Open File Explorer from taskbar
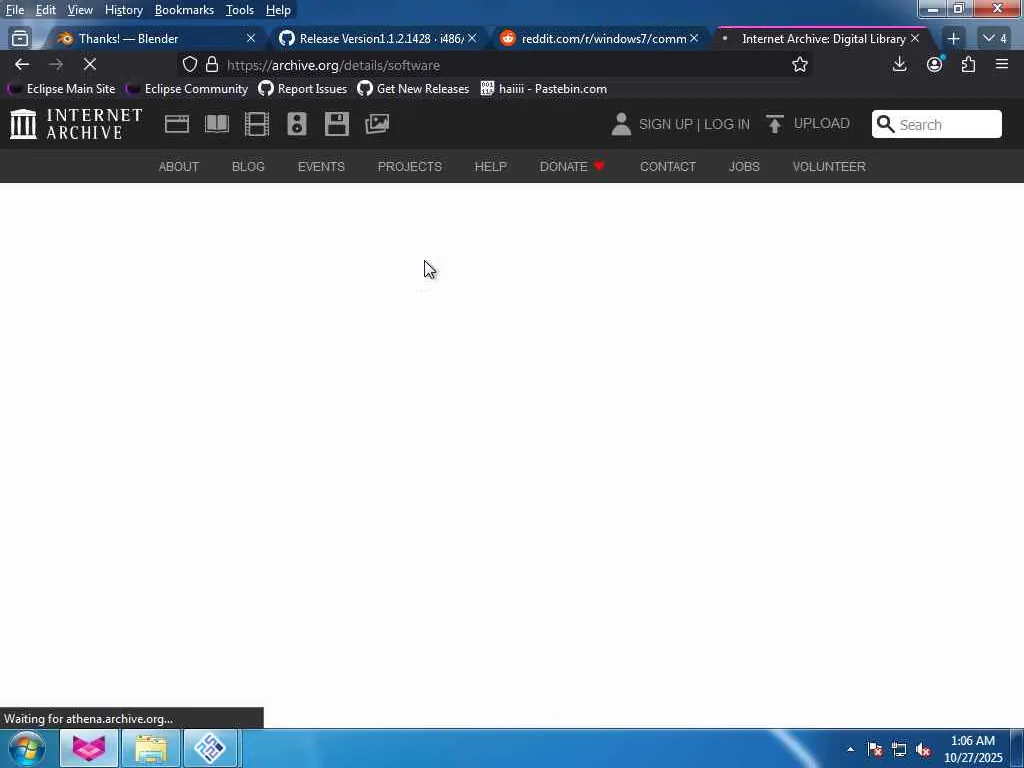Screen dimensions: 1024x768 click(151, 748)
